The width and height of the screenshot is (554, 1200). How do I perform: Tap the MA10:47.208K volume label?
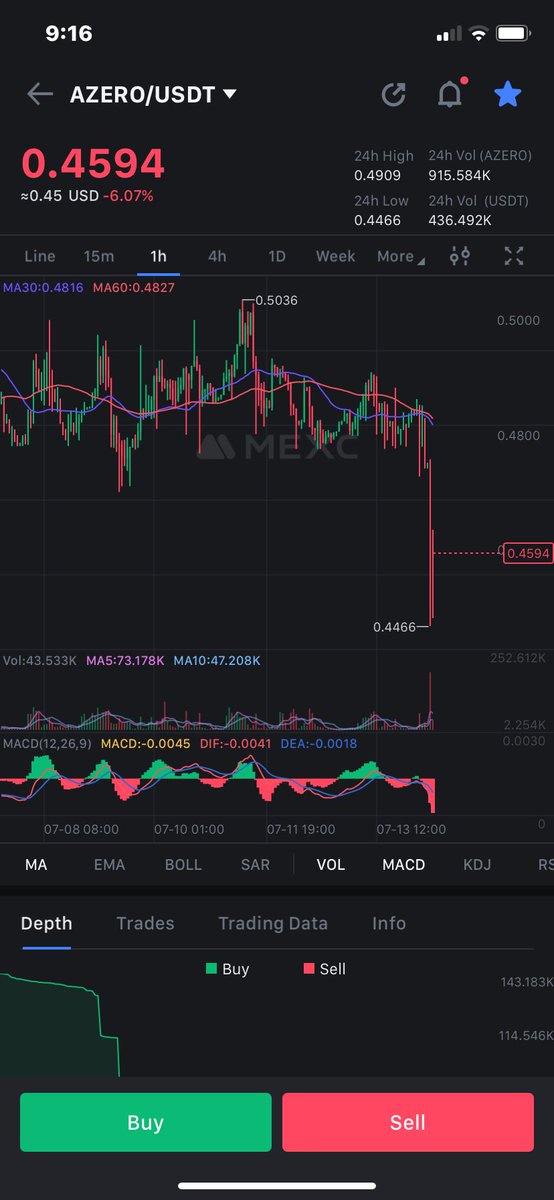(217, 661)
